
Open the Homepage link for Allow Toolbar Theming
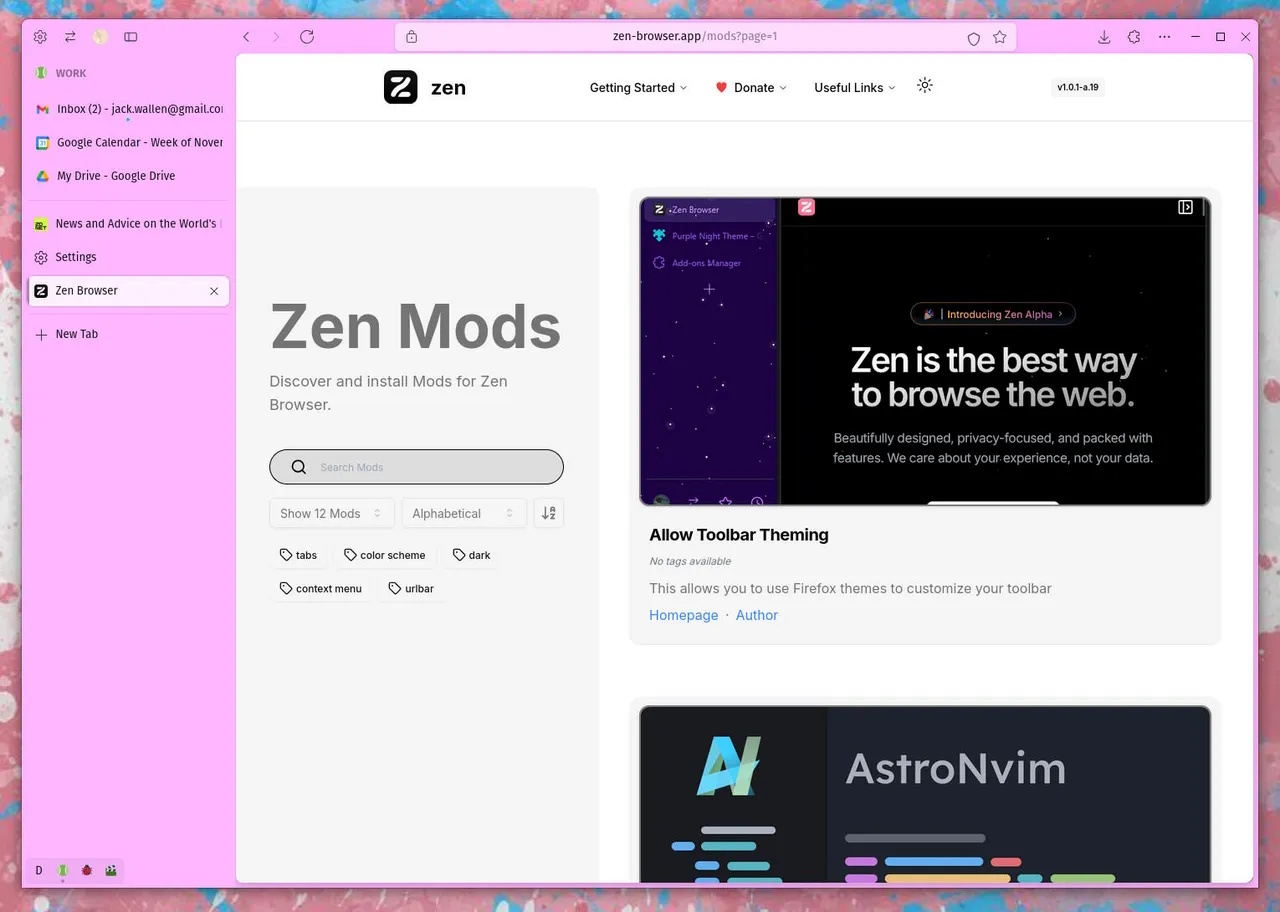coord(684,615)
